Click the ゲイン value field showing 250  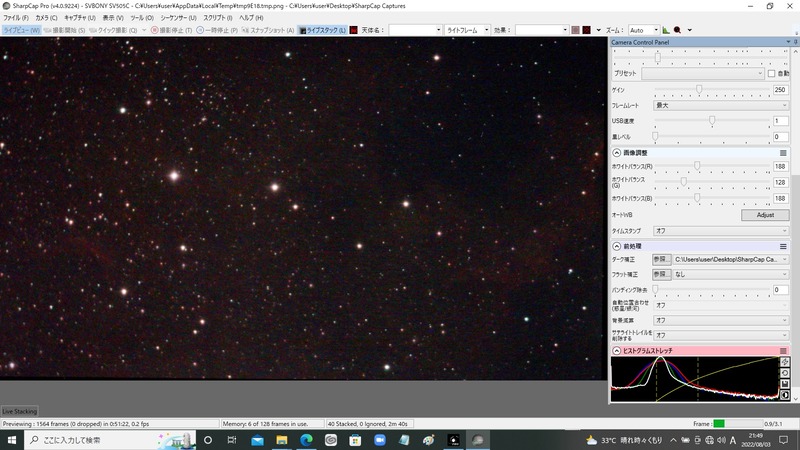781,90
